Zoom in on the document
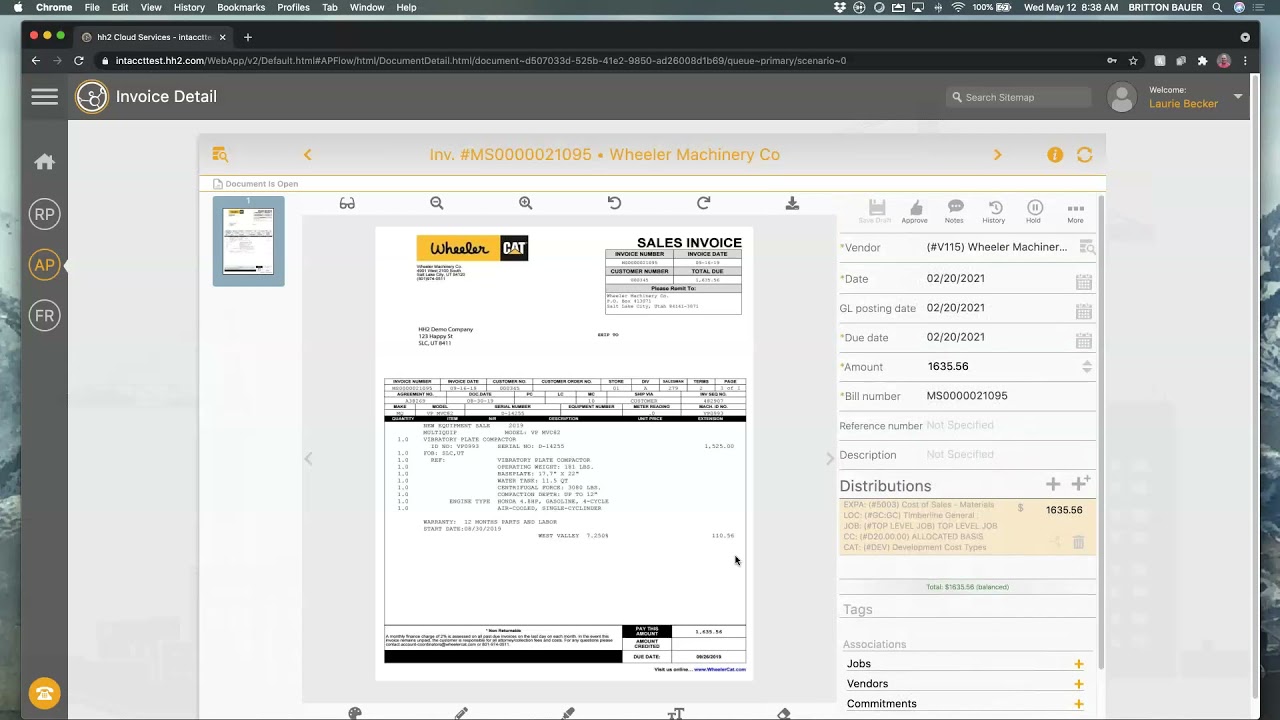The width and height of the screenshot is (1280, 720). click(526, 203)
